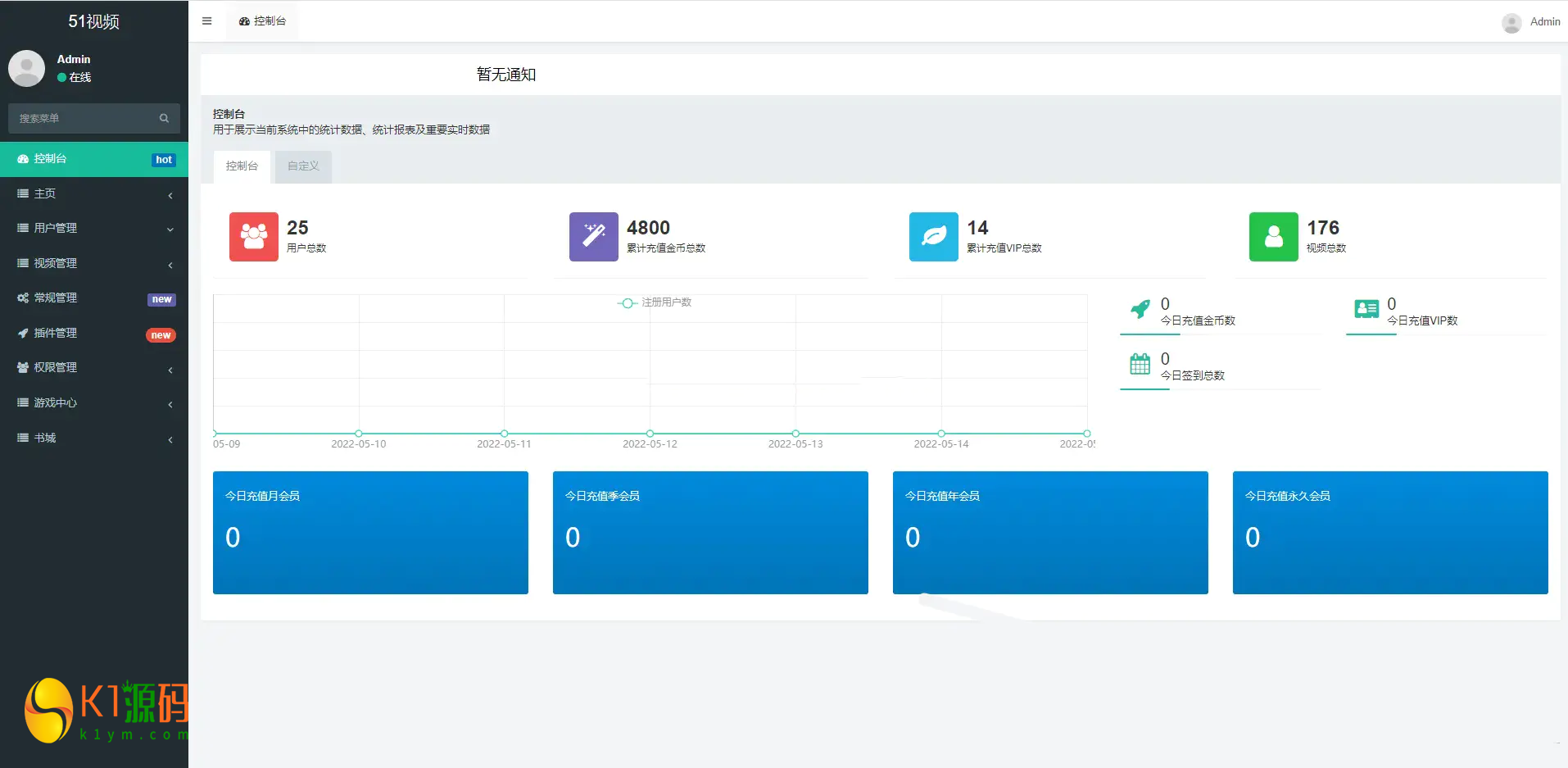1568x768 pixels.
Task: Click the blue leaf 累计充值VIP总数 icon
Action: 934,237
